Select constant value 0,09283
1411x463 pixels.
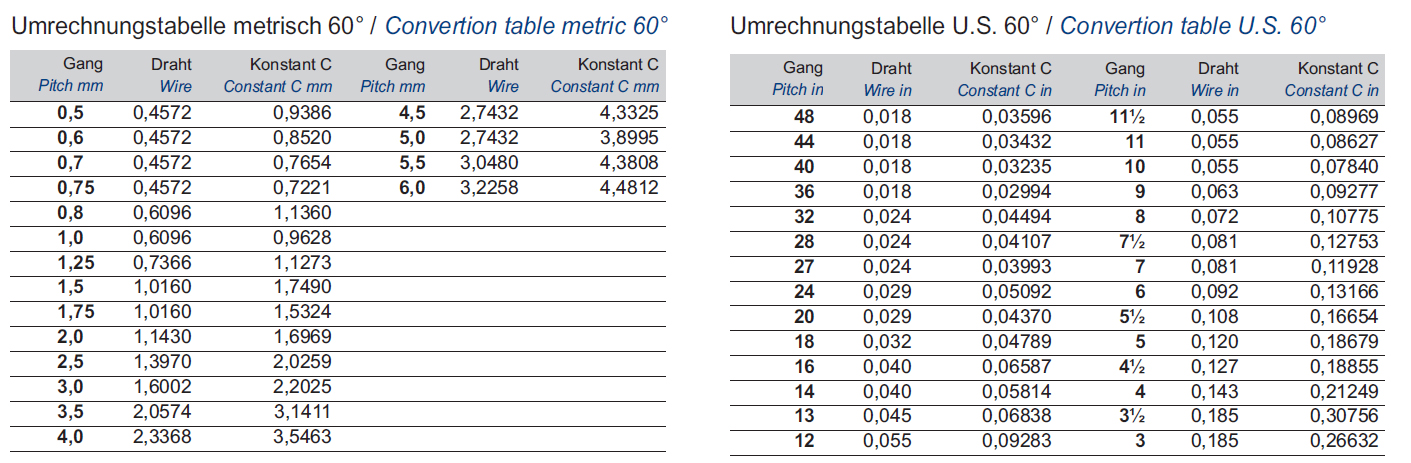[x=1017, y=441]
